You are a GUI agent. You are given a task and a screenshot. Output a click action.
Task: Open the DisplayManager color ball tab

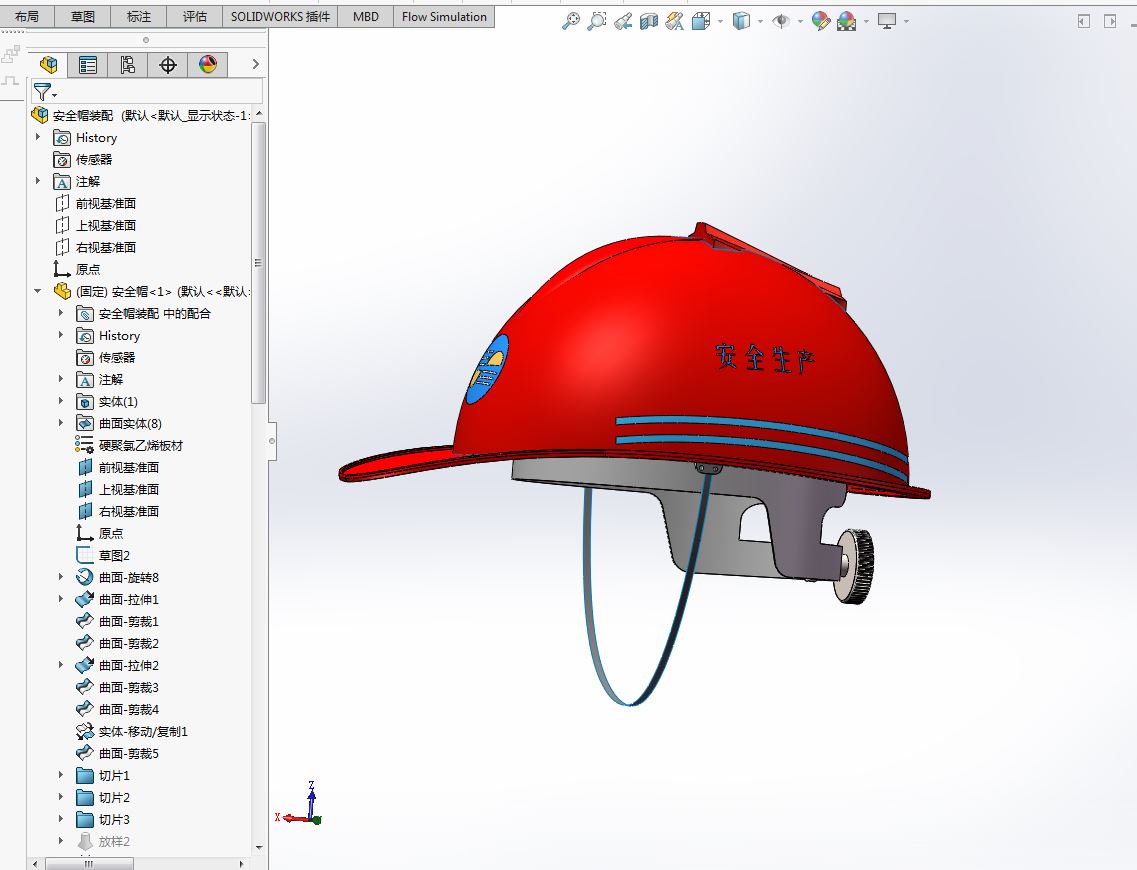coord(208,65)
